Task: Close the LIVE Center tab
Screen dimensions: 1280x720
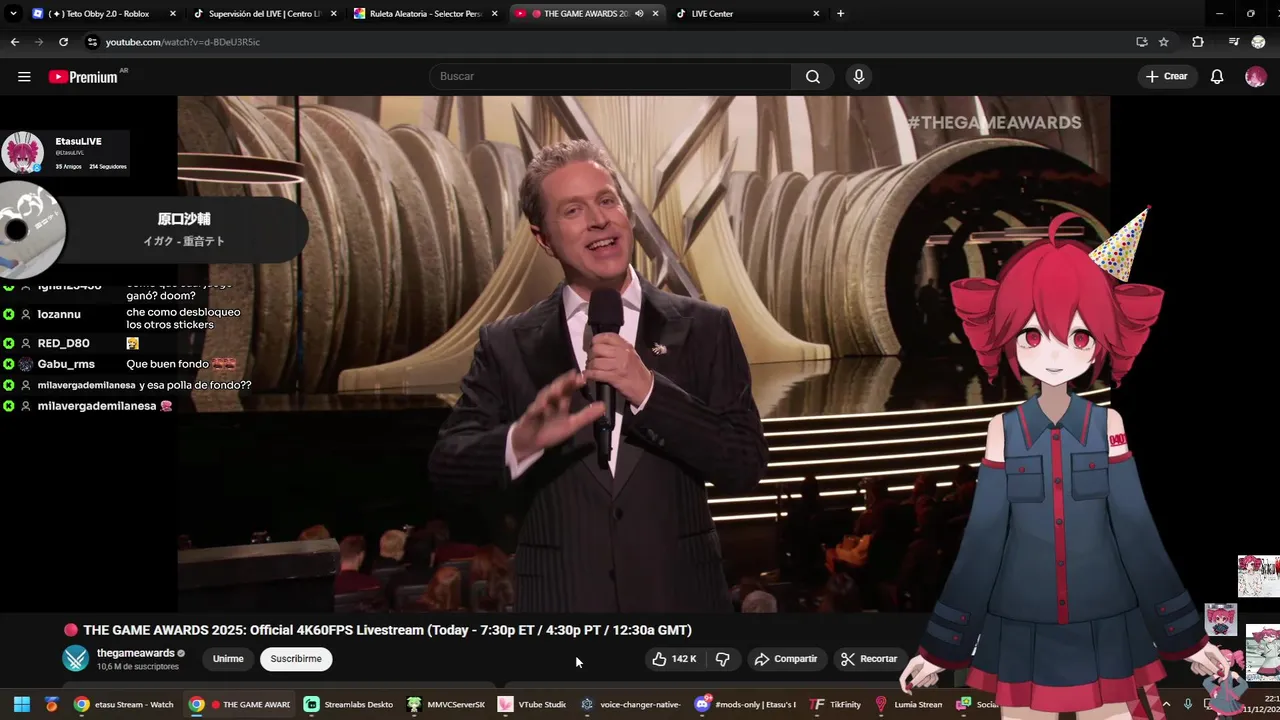Action: [x=816, y=14]
